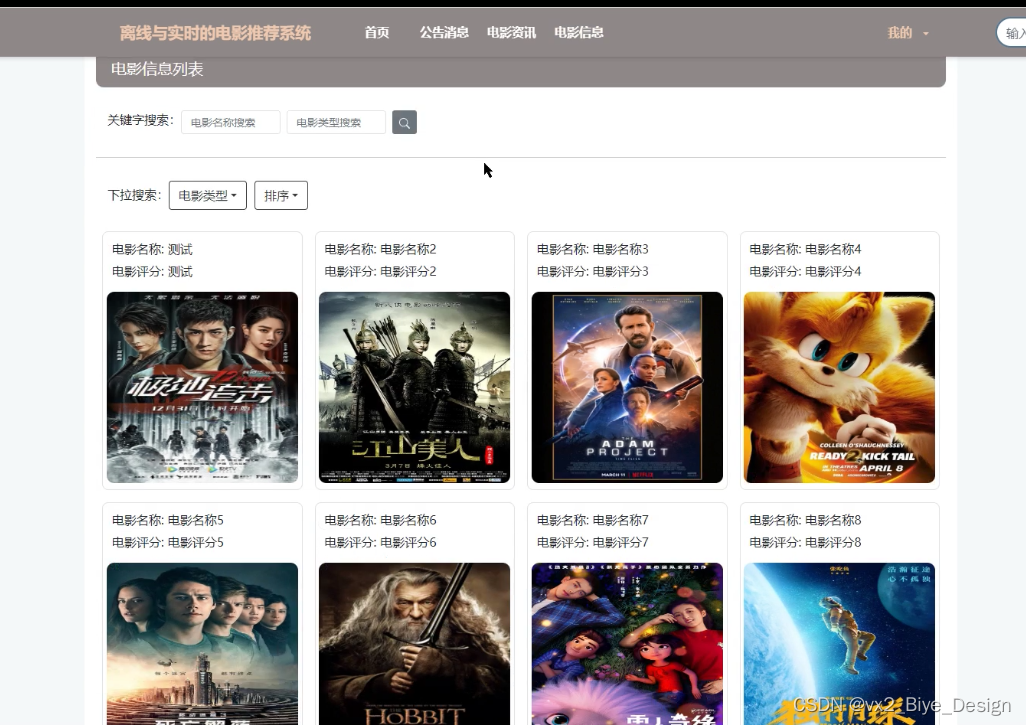Open the Adam Project movie poster
The width and height of the screenshot is (1026, 725).
click(627, 387)
